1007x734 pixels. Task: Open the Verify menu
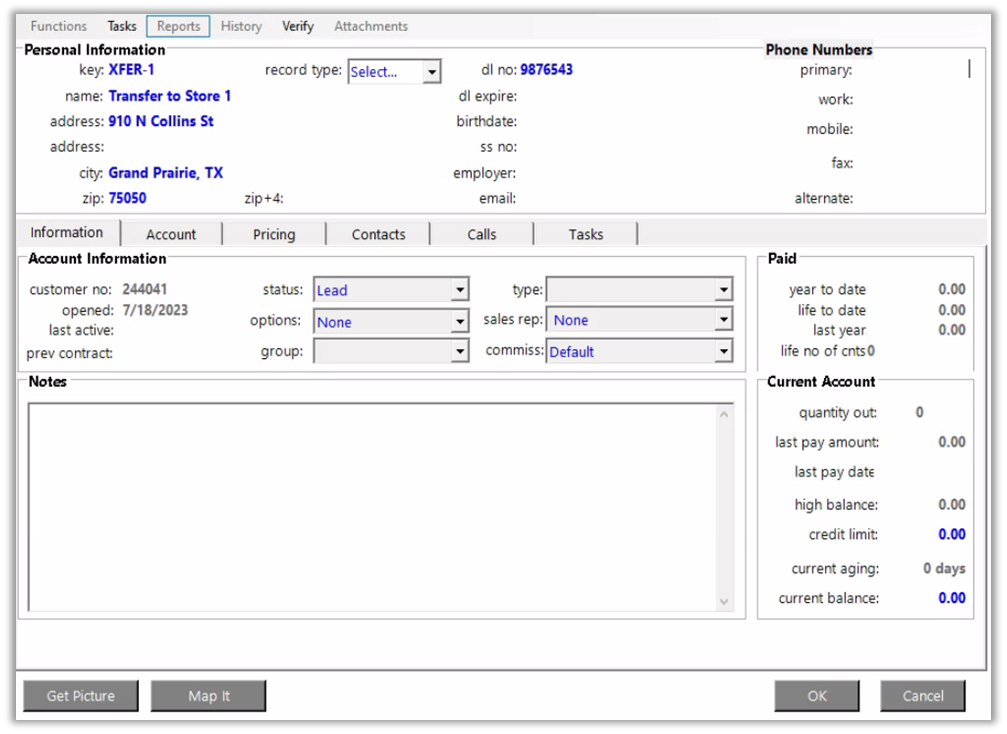297,26
